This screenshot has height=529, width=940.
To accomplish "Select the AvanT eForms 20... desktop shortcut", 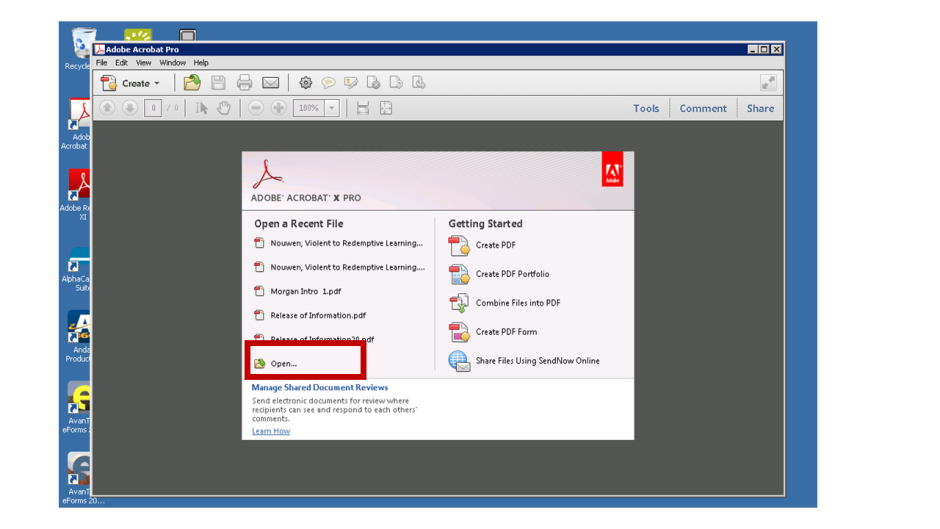I will coord(80,479).
